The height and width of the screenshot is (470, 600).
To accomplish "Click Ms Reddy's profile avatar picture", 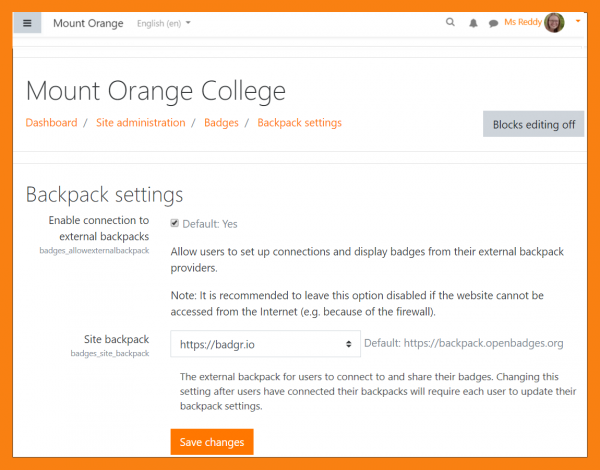I will point(555,22).
